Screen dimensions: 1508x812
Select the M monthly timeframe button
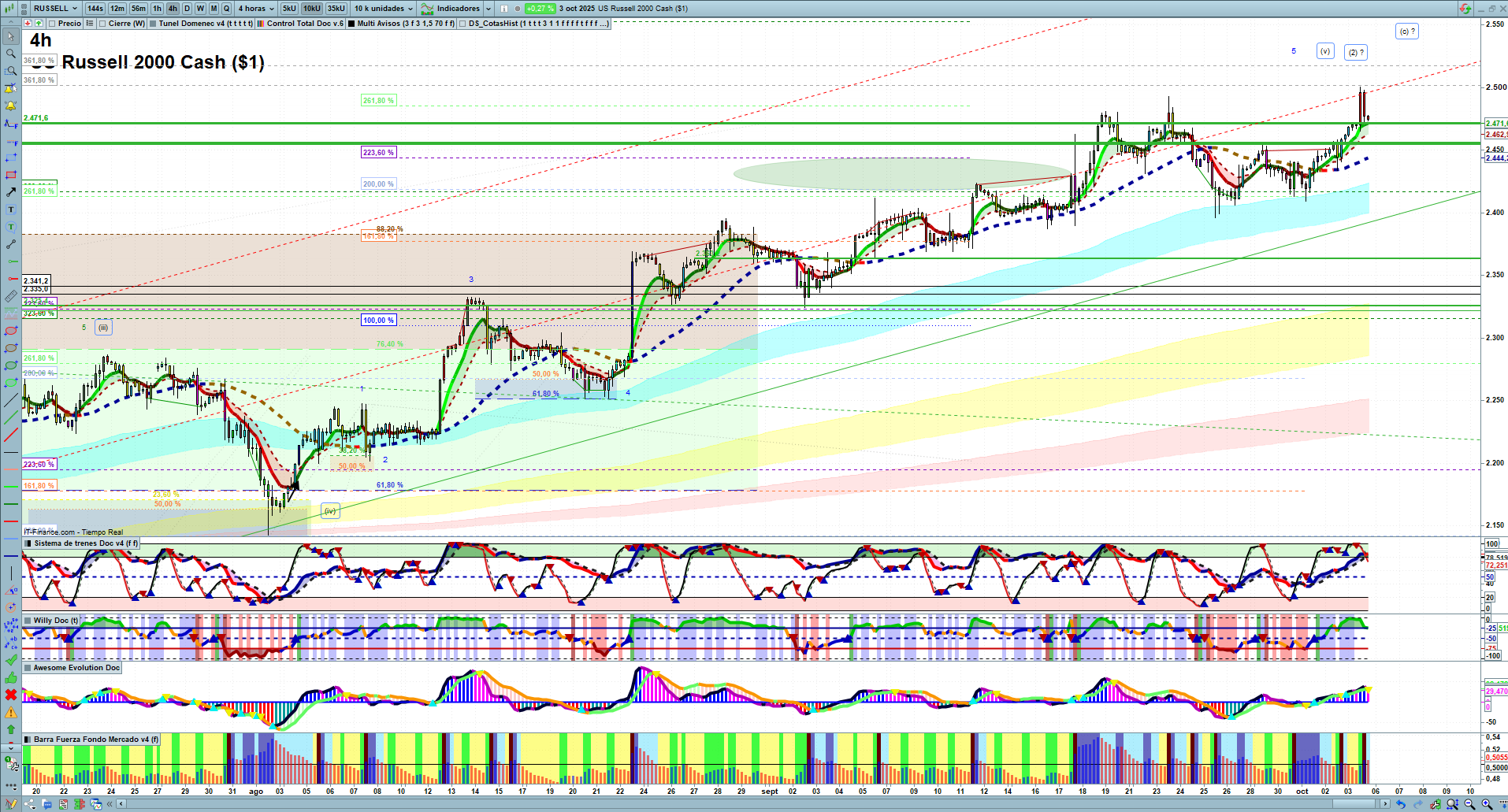(214, 9)
